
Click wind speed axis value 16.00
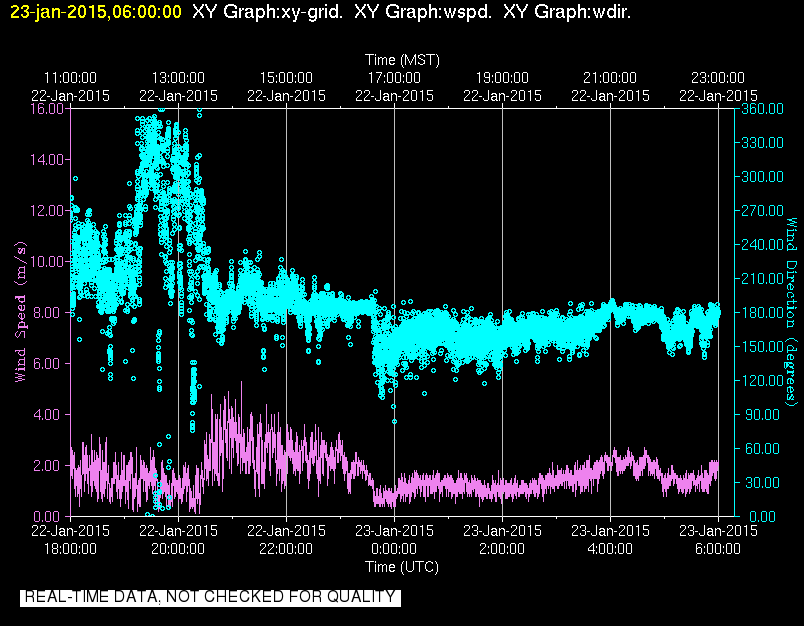pos(47,109)
